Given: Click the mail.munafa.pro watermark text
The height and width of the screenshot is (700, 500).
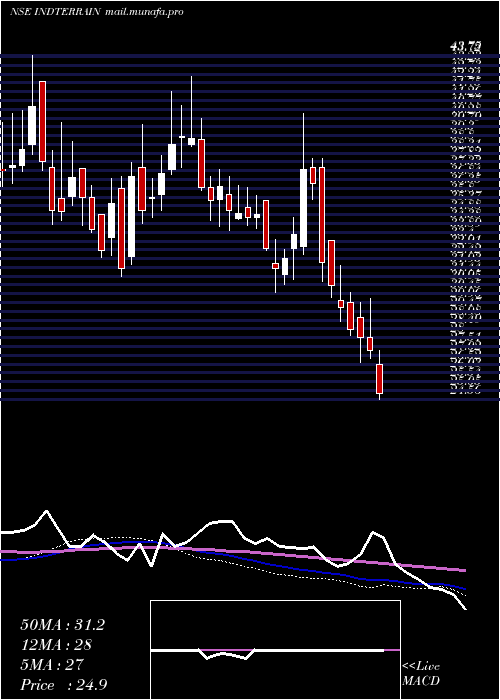Looking at the screenshot, I should coord(144,12).
